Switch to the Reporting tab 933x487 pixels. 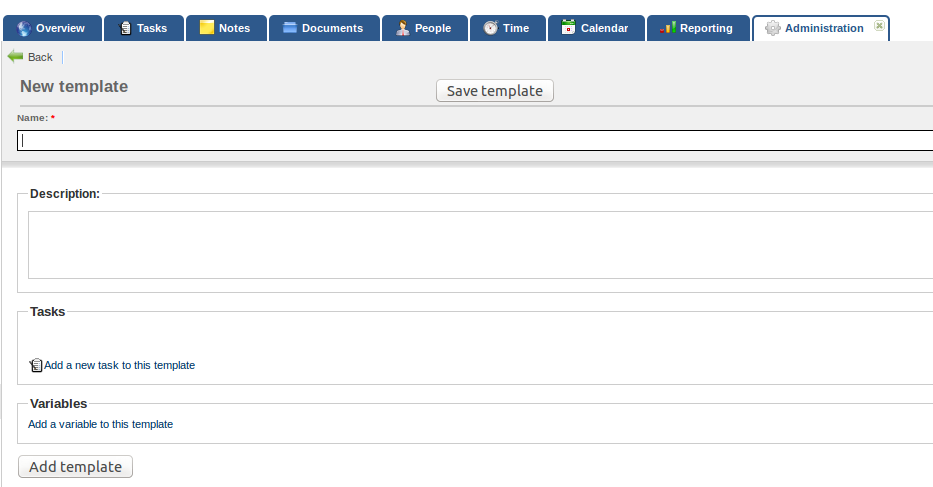coord(698,28)
